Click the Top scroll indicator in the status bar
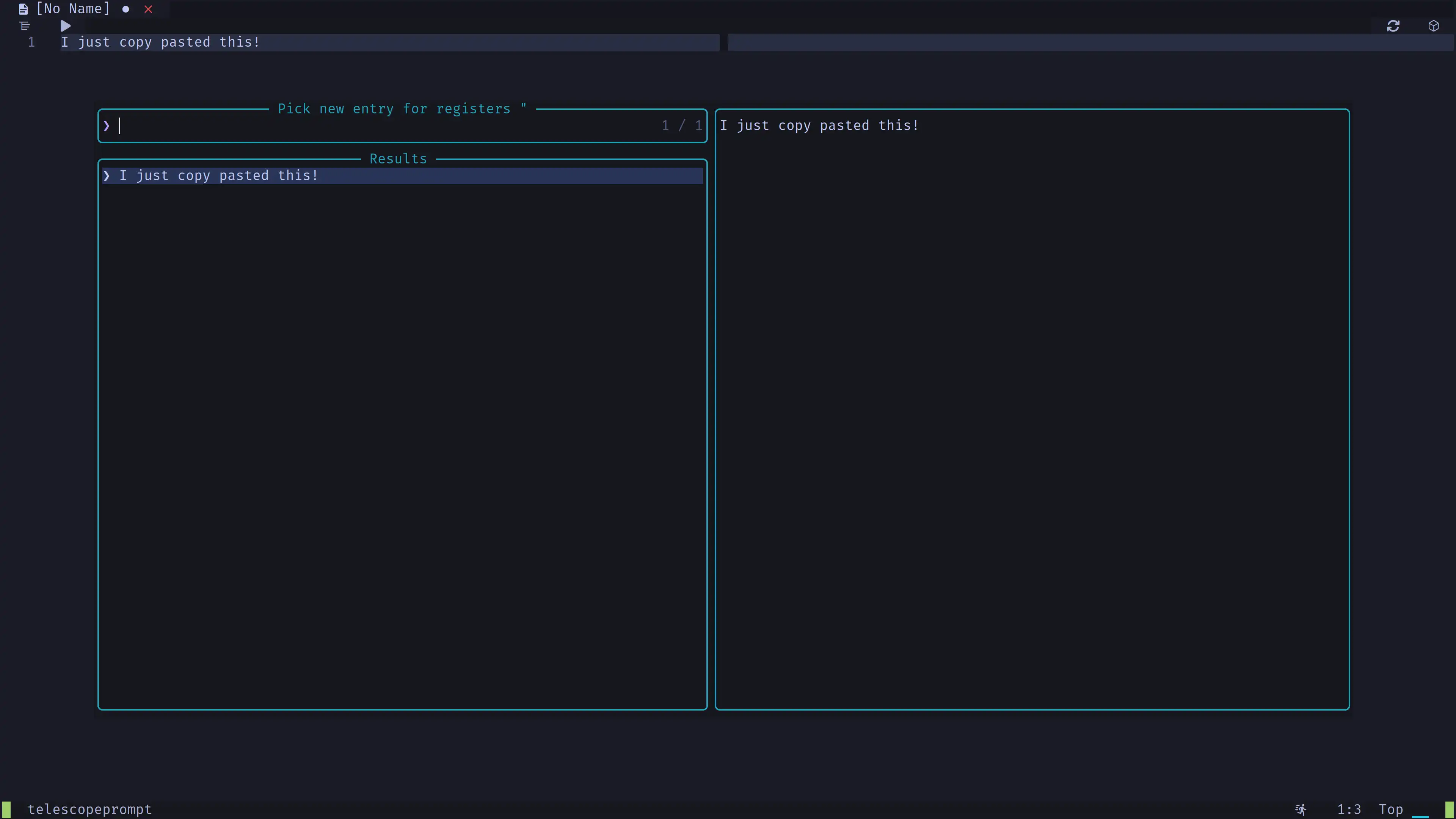This screenshot has width=1456, height=819. pos(1390,810)
